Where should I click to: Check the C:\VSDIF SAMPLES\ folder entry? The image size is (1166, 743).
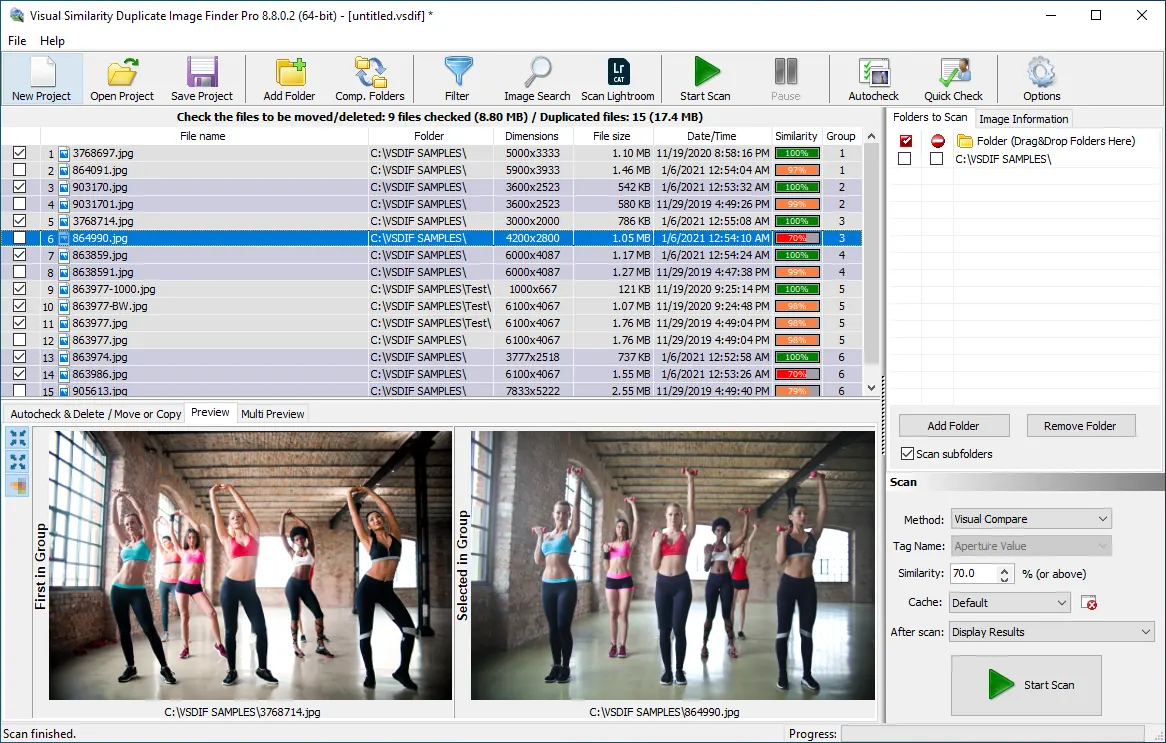coord(905,158)
